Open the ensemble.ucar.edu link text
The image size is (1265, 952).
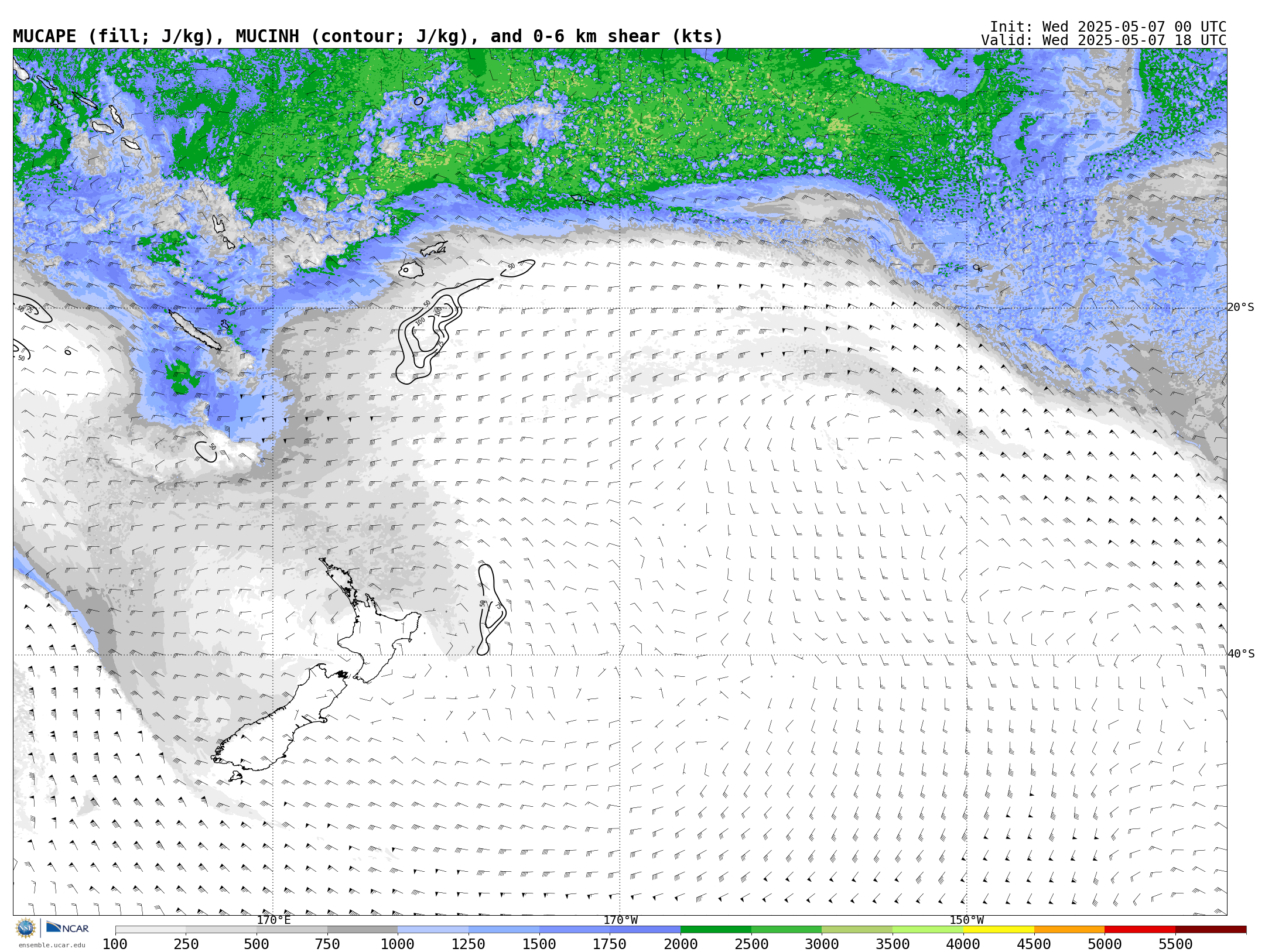click(52, 945)
